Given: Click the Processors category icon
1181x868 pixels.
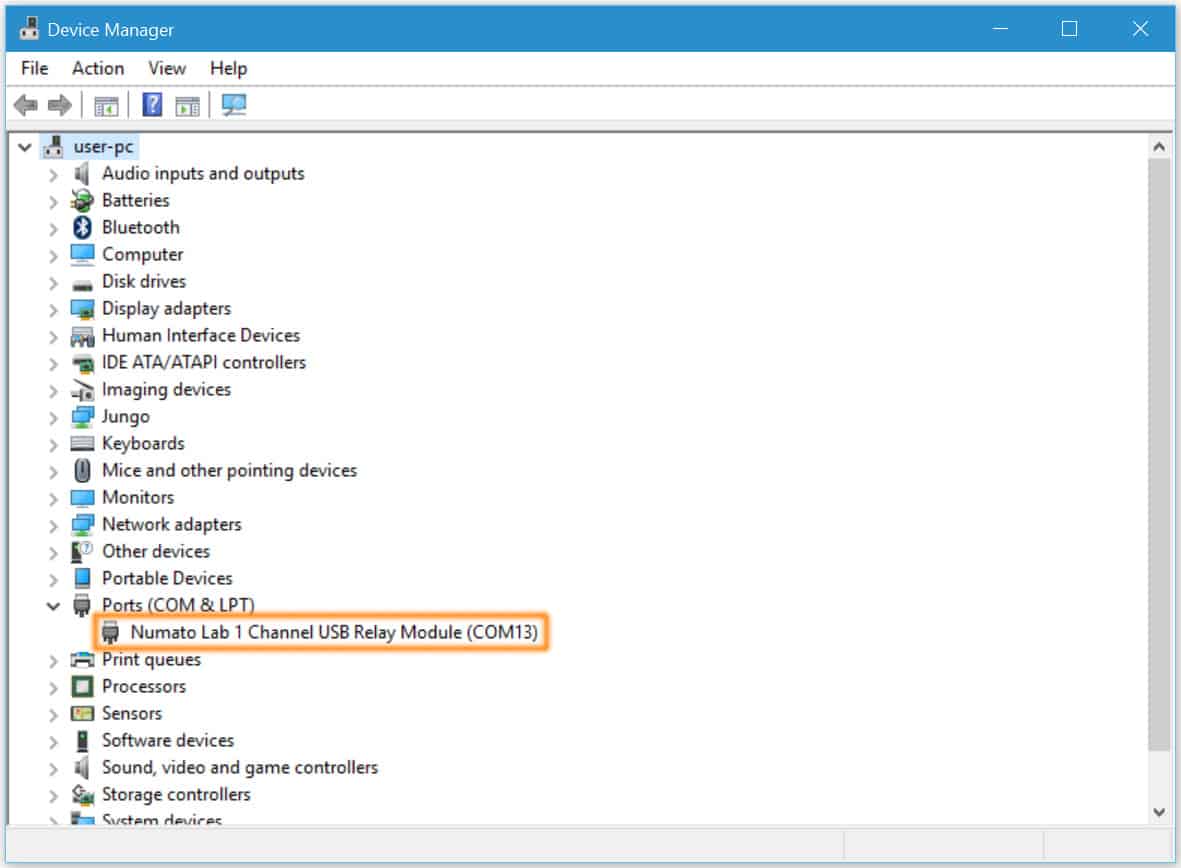Looking at the screenshot, I should [x=82, y=686].
